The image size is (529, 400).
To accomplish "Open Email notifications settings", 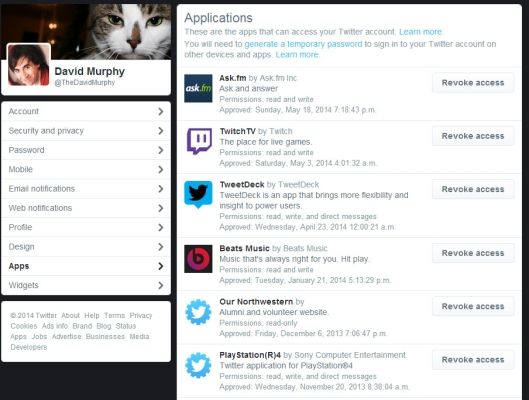I will (x=86, y=189).
